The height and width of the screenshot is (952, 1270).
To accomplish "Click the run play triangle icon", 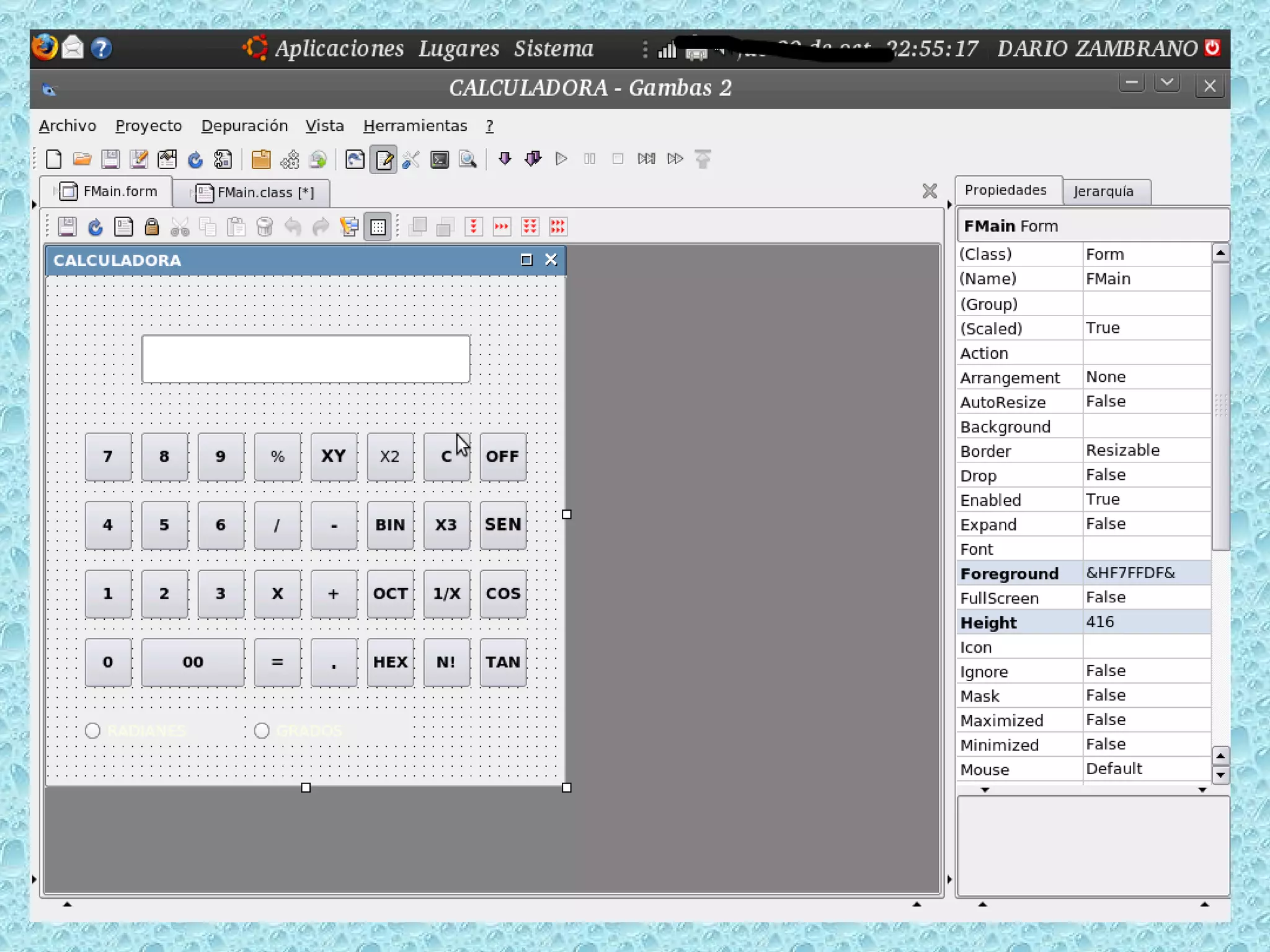I will [x=561, y=159].
